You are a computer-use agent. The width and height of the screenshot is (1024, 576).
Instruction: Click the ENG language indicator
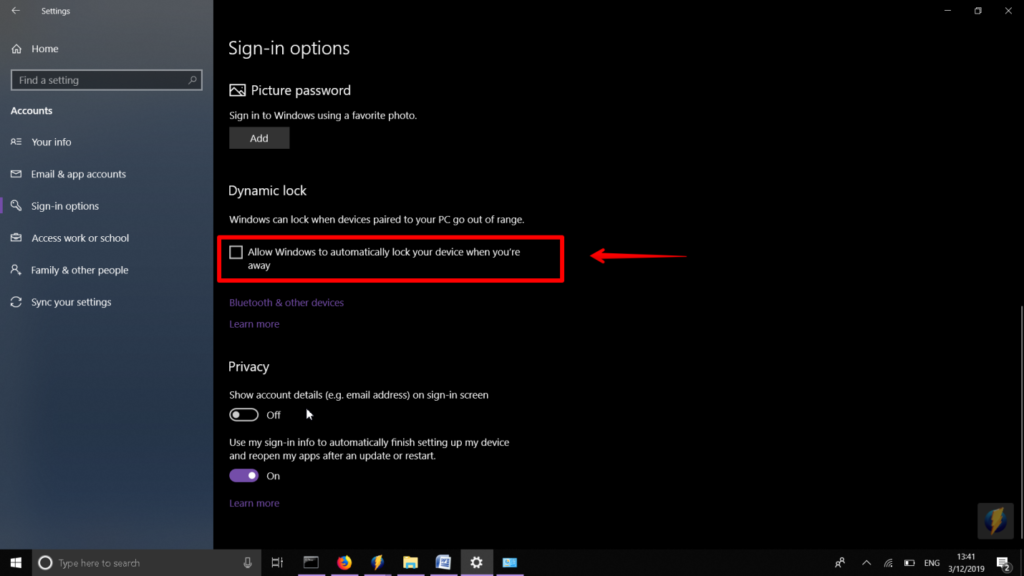click(x=932, y=562)
